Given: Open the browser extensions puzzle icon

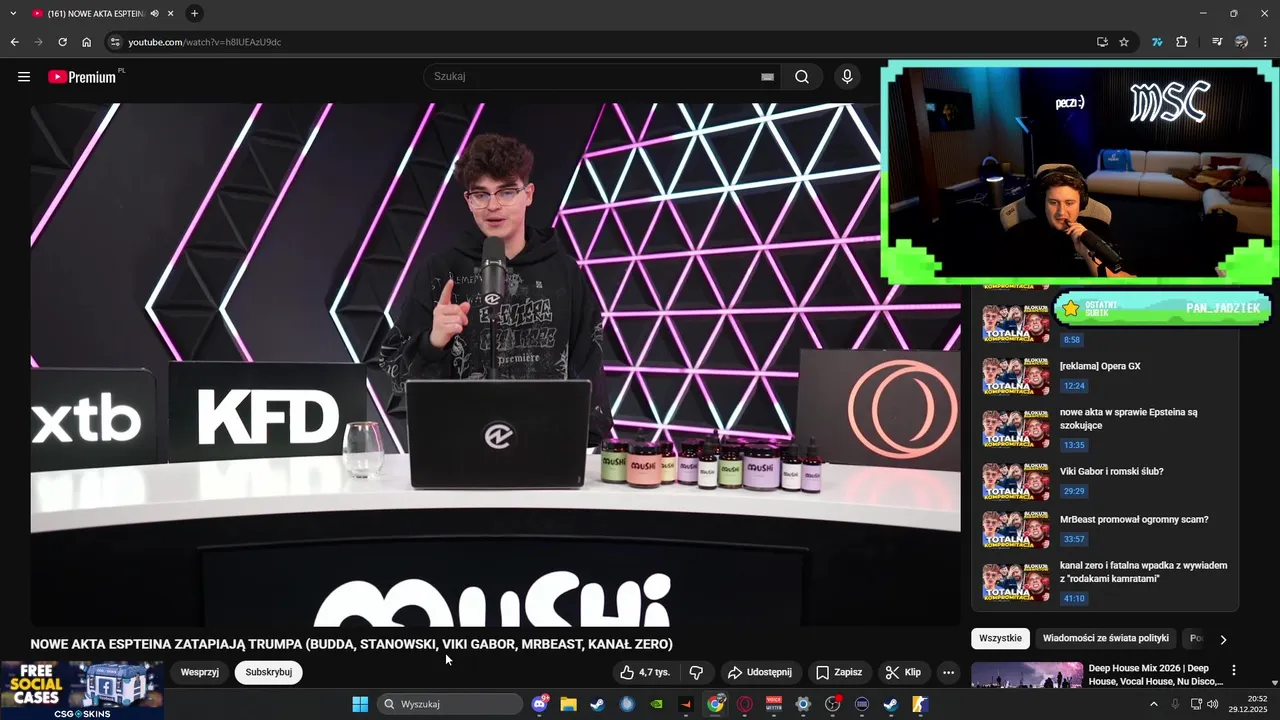Looking at the screenshot, I should 1182,42.
